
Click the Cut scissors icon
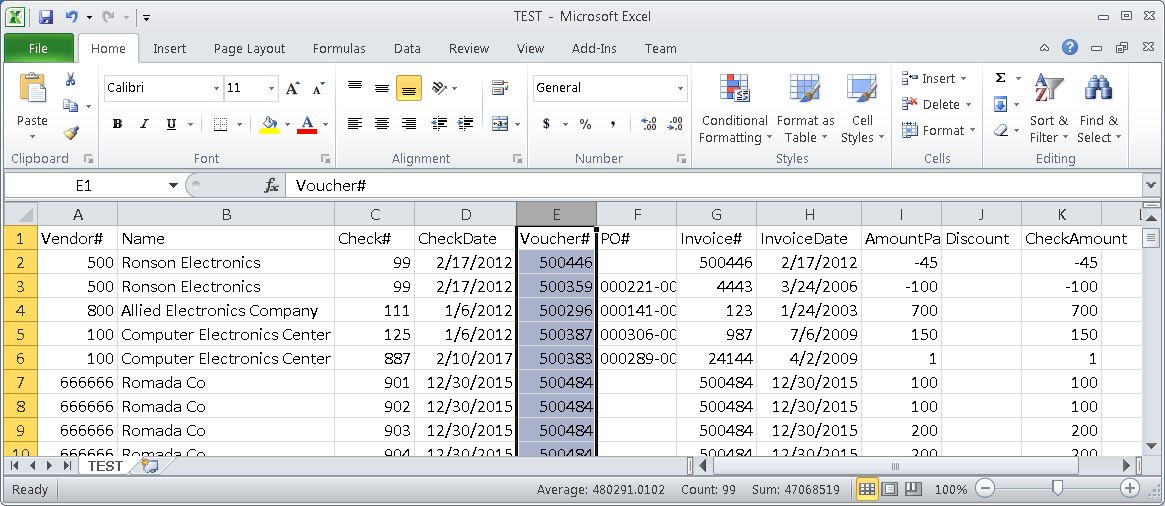pyautogui.click(x=71, y=80)
